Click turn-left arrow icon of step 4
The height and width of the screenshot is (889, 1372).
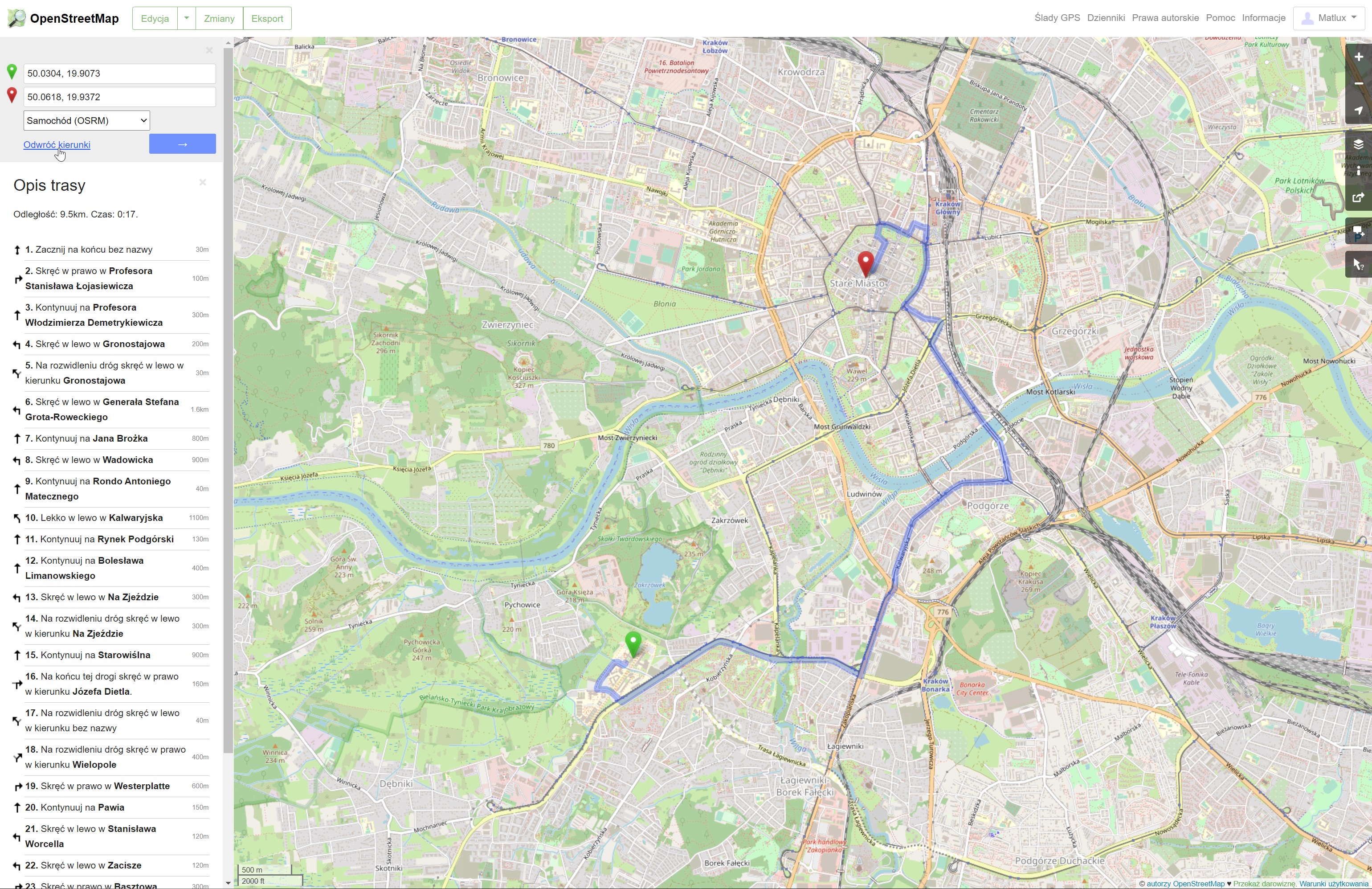pos(17,344)
